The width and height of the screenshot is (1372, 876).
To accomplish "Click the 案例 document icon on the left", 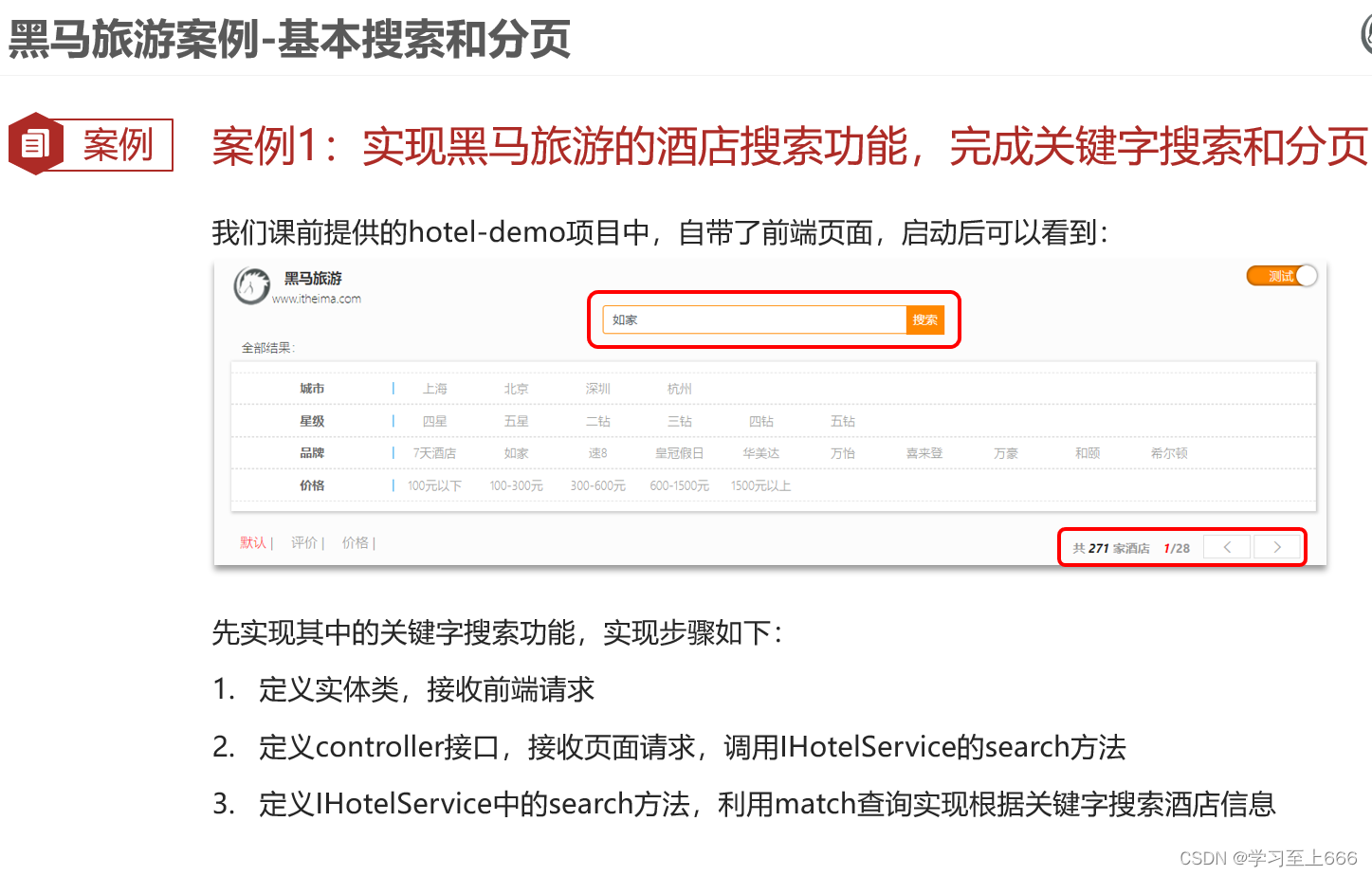I will click(x=36, y=143).
